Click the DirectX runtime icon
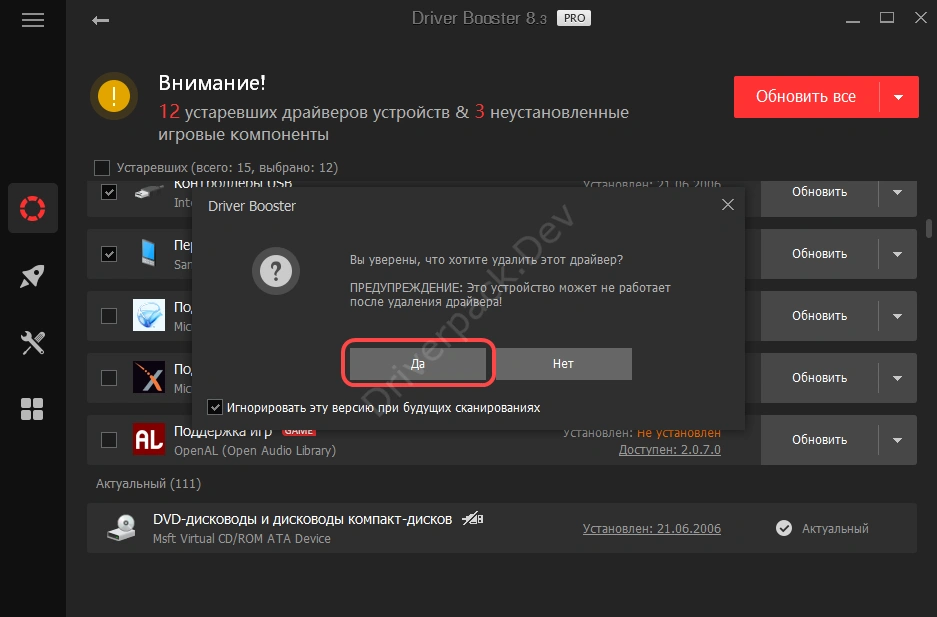 [x=149, y=315]
